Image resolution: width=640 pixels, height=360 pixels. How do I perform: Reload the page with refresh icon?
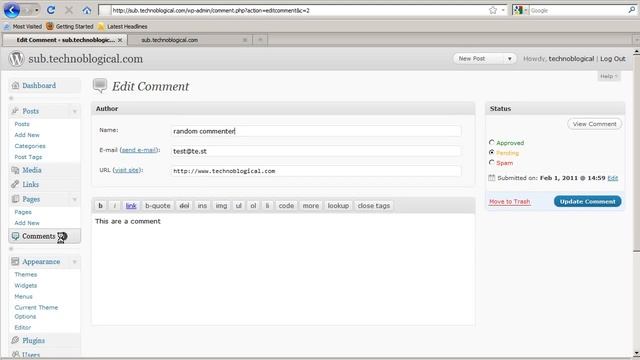click(x=51, y=10)
